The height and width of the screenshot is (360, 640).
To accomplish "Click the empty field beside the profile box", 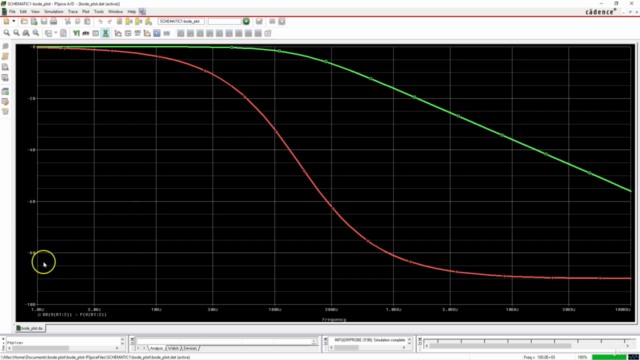I will (224, 21).
